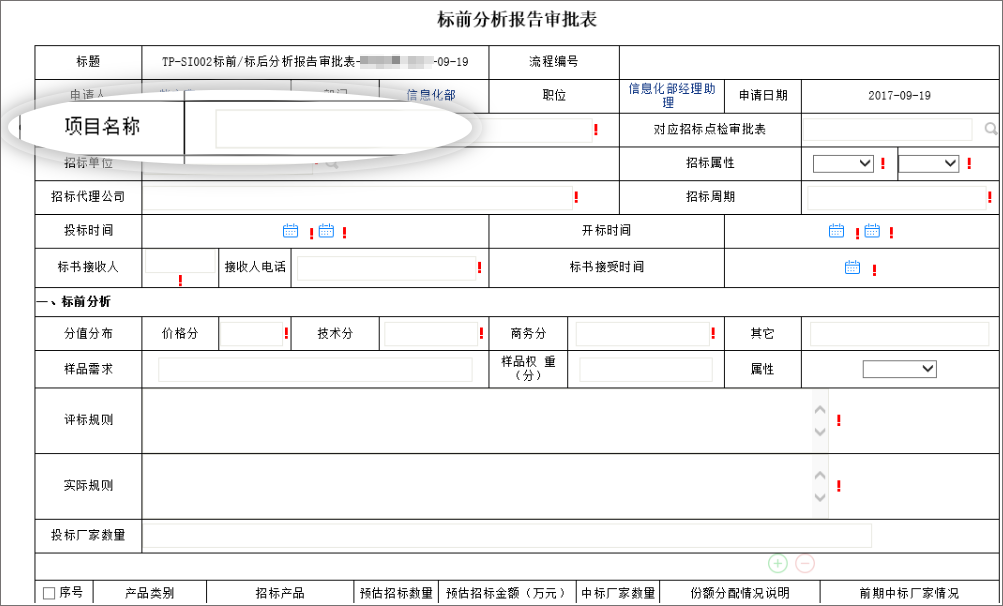The image size is (1003, 606).
Task: Click the 分值分布 row label
Action: pos(88,334)
